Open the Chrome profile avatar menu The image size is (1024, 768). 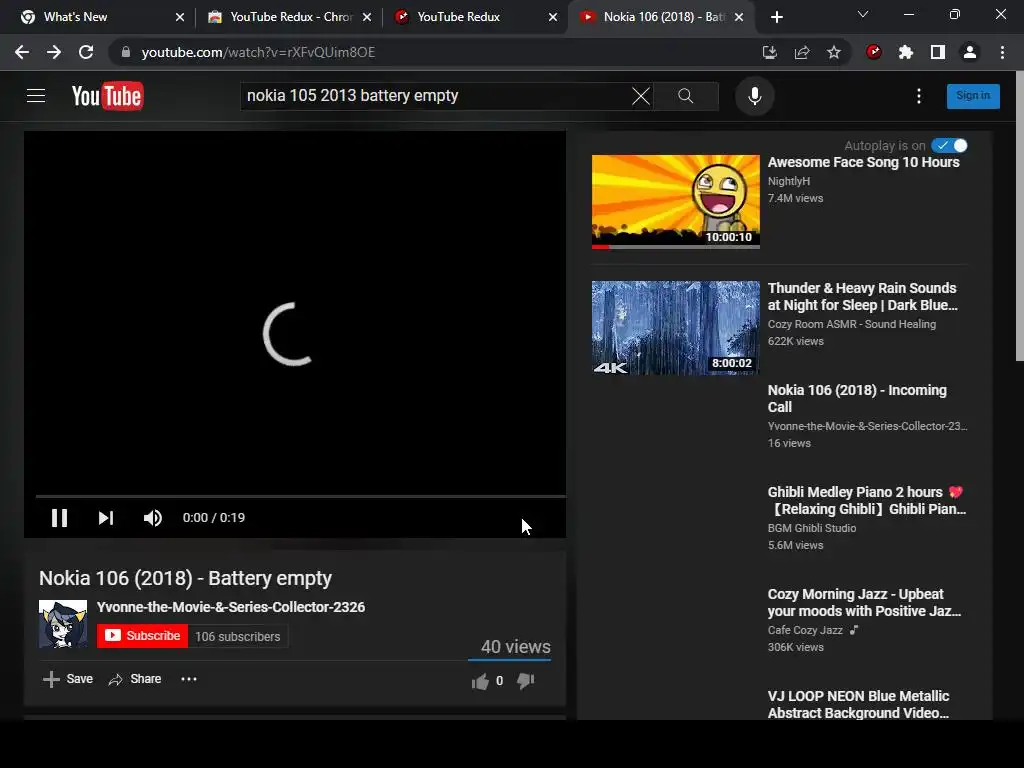click(970, 52)
